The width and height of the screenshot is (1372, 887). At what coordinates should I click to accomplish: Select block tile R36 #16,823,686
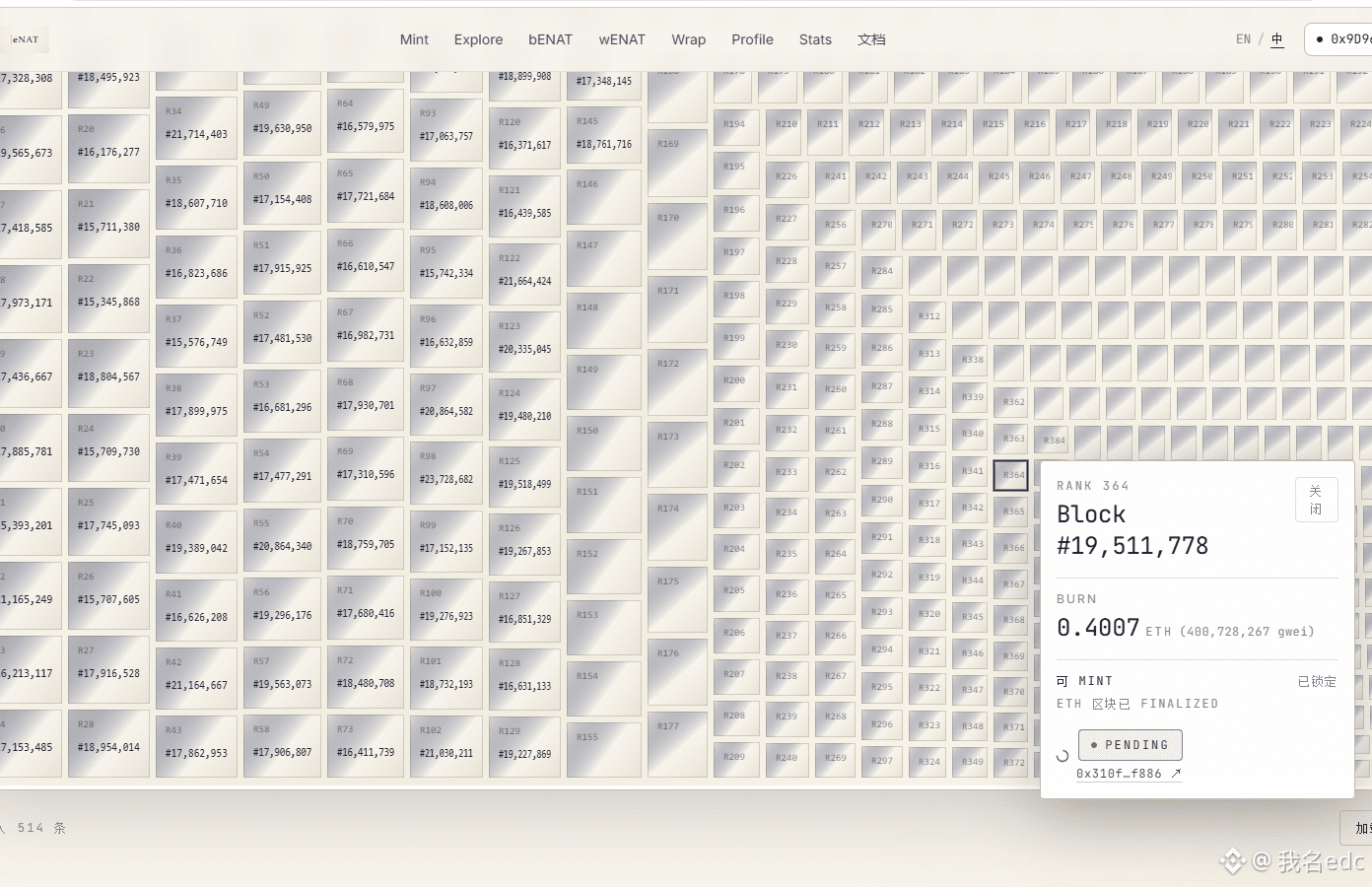click(x=196, y=266)
